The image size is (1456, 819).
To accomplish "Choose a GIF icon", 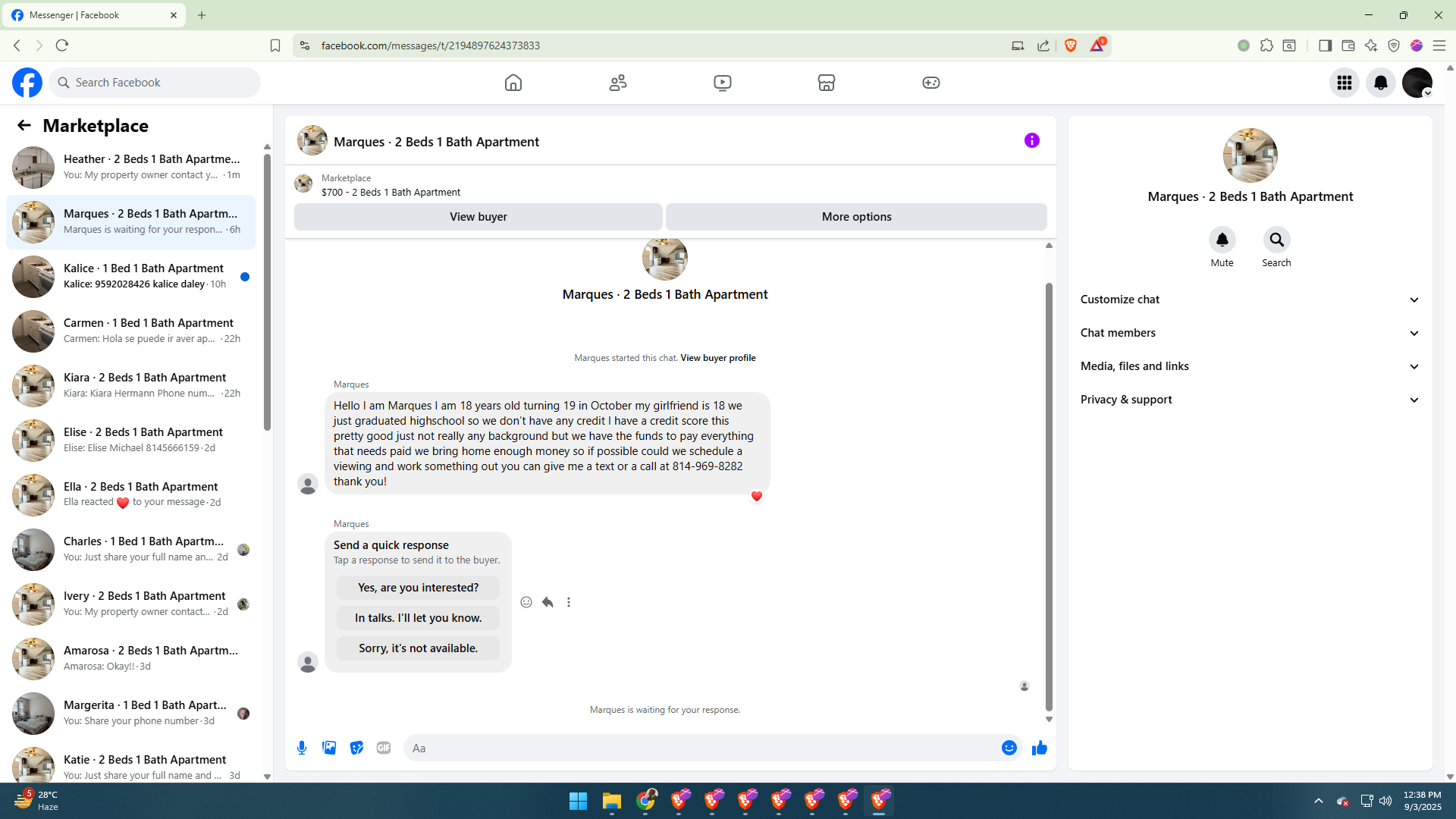I will (x=384, y=748).
